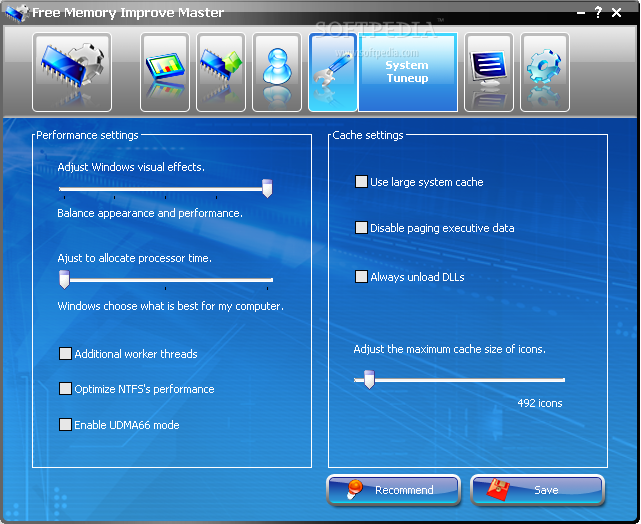Open the memory chip with green cube icon
The image size is (641, 524).
221,72
